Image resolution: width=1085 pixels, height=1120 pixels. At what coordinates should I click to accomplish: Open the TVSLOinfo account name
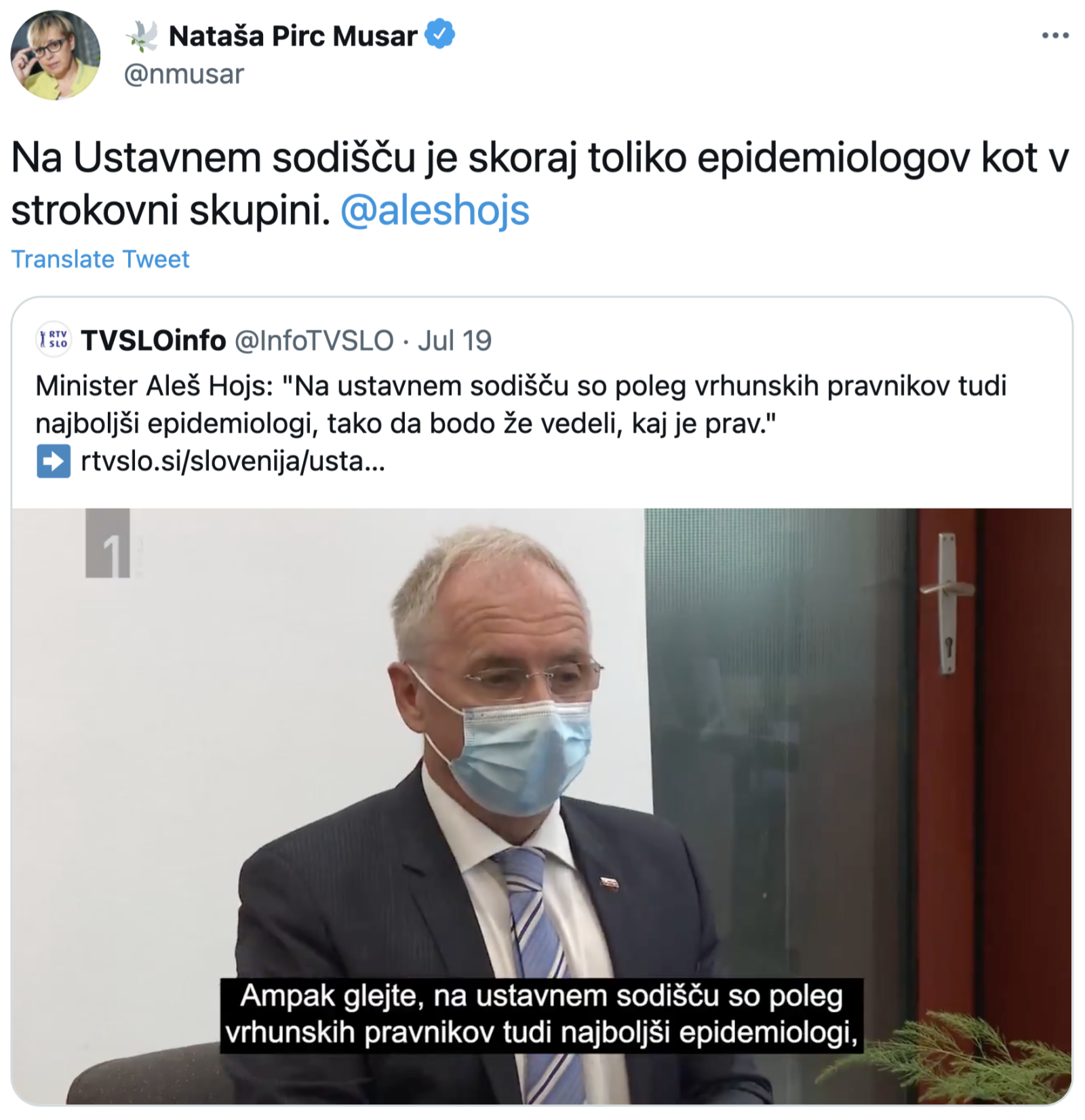153,341
